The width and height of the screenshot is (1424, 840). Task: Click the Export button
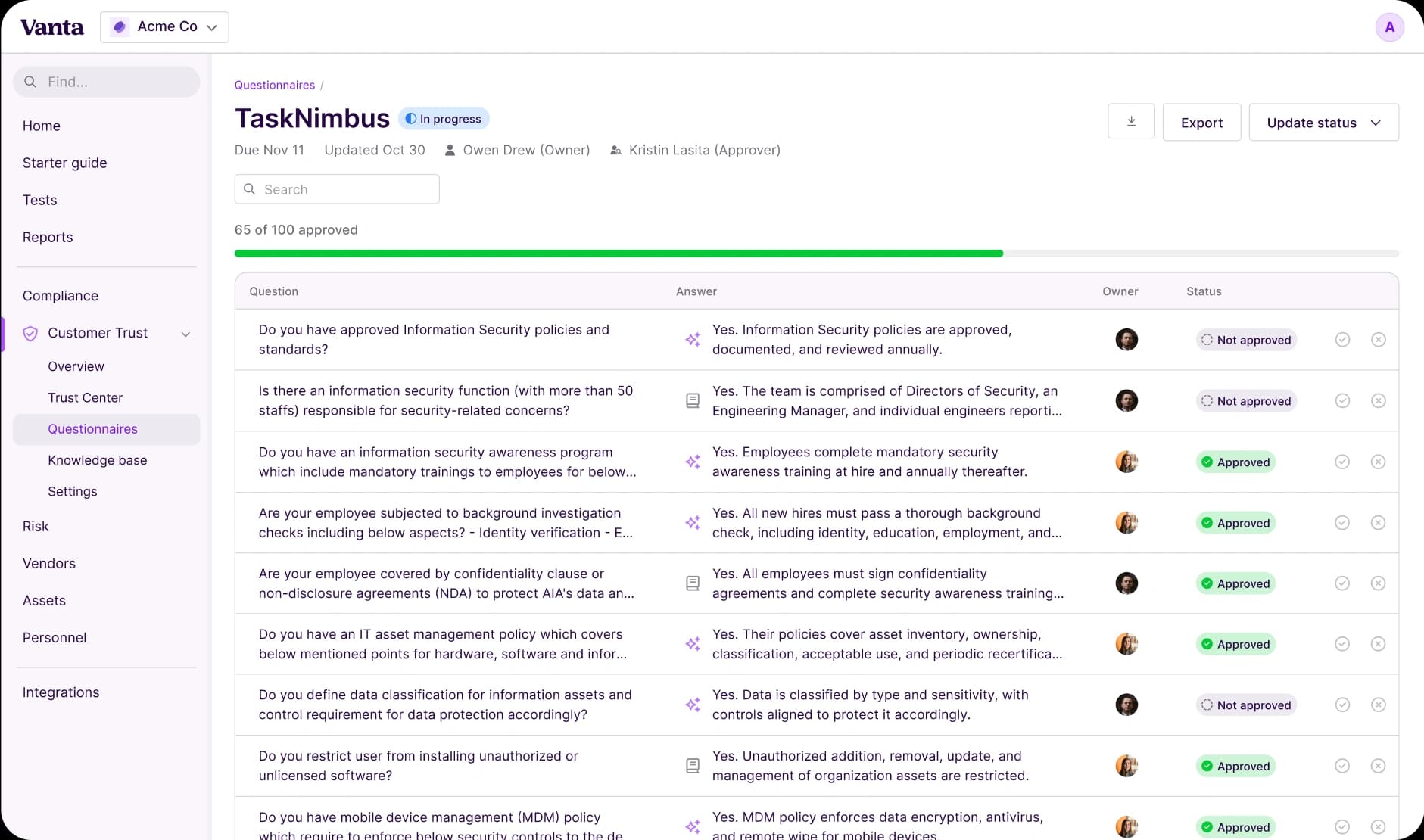pos(1201,122)
